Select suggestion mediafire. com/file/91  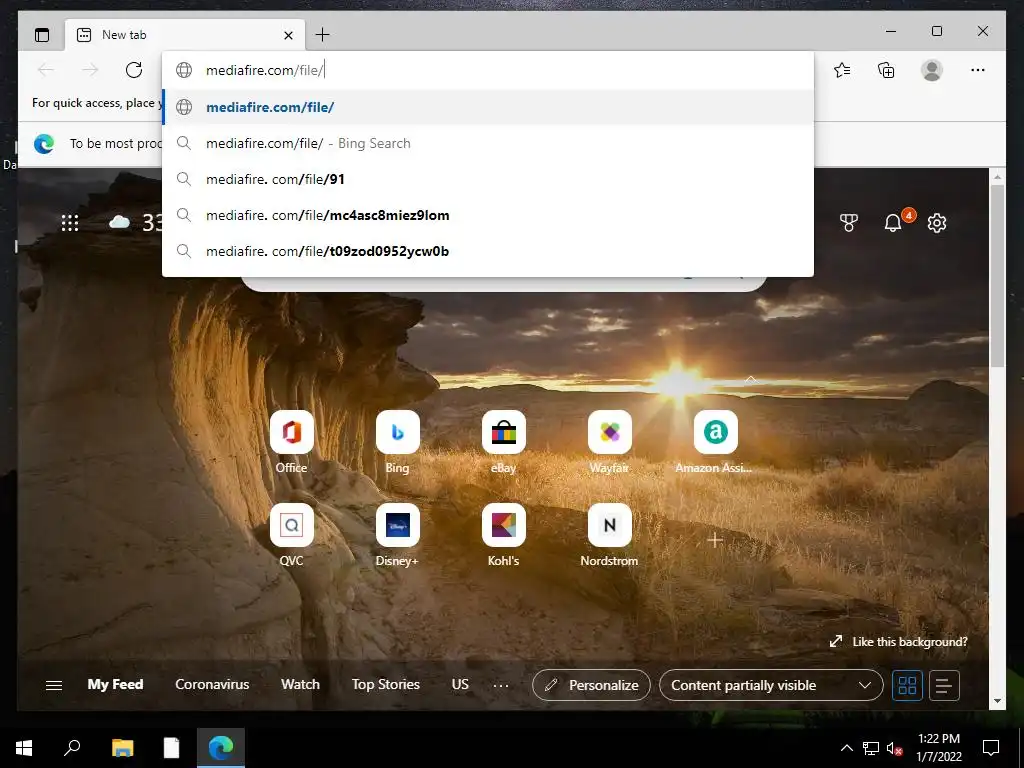[488, 179]
